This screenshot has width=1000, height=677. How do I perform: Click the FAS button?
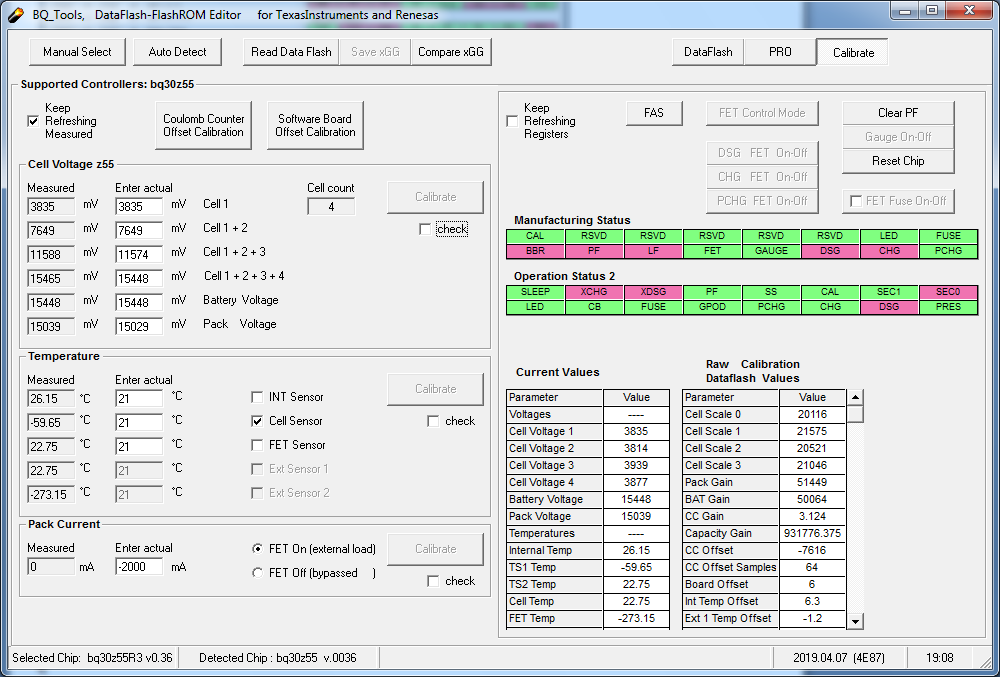pyautogui.click(x=654, y=113)
